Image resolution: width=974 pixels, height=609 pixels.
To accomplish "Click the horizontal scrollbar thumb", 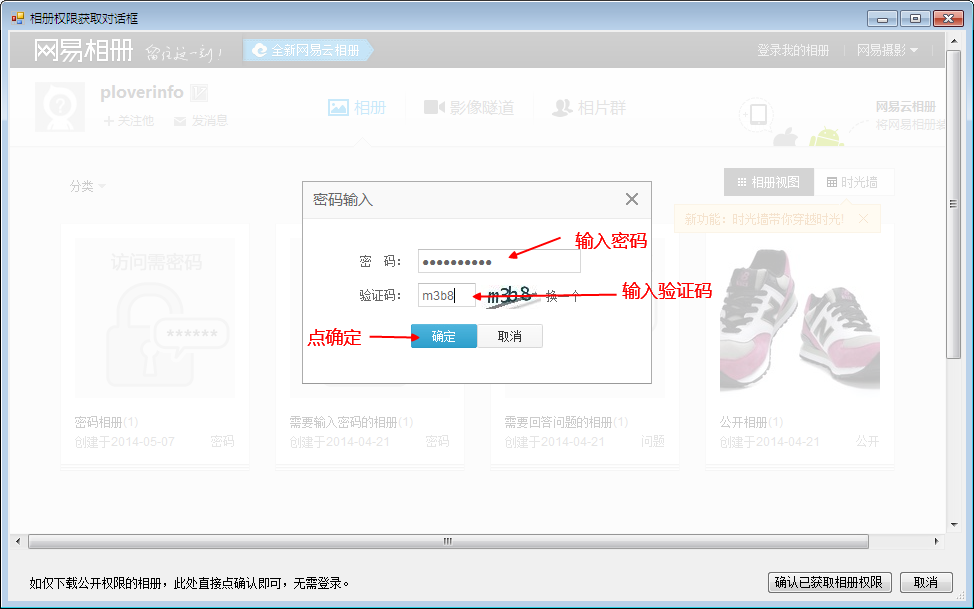I will [448, 541].
